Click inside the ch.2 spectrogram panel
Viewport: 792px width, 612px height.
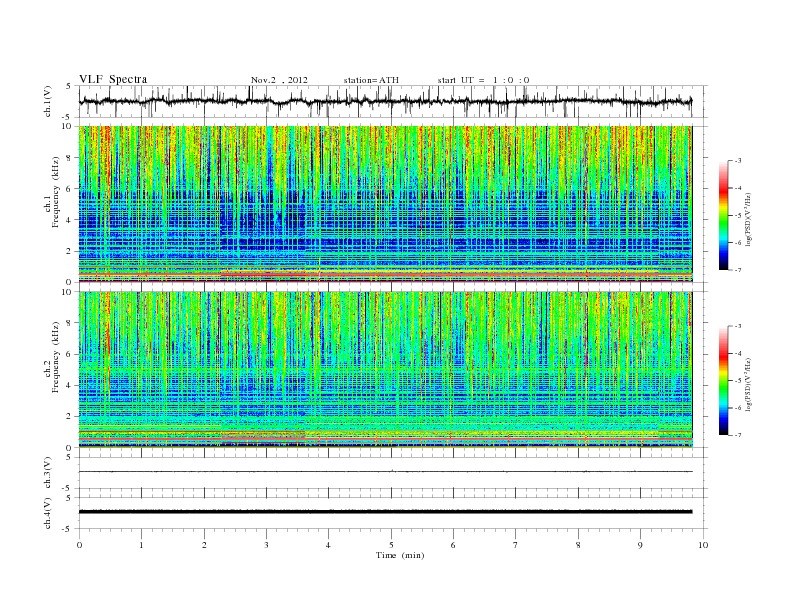point(385,370)
